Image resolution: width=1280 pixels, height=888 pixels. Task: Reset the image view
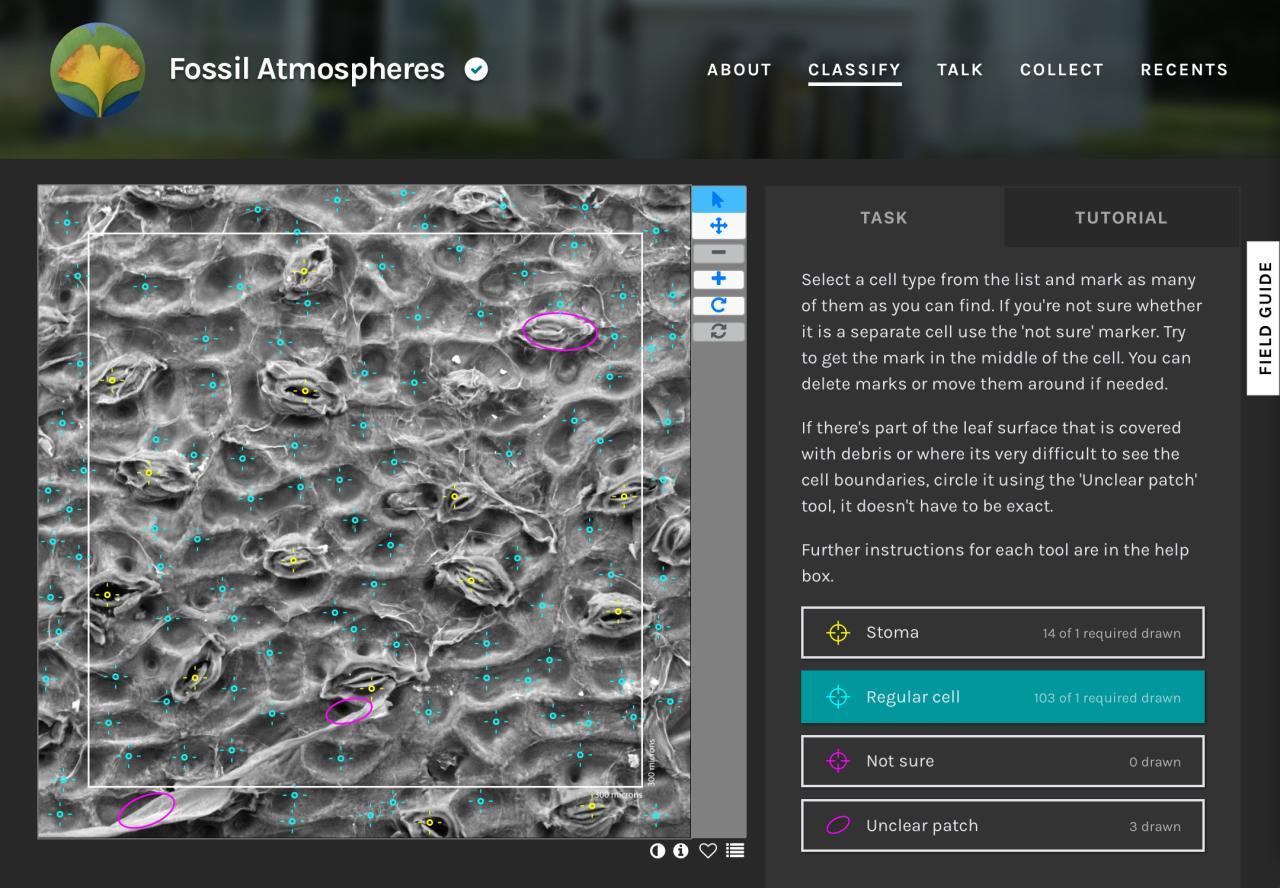click(x=718, y=331)
